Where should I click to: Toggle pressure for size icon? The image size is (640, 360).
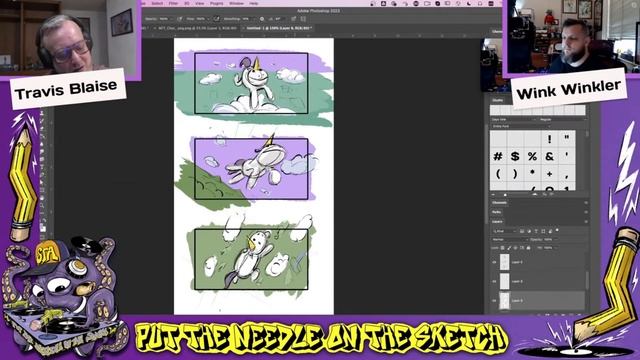point(293,19)
